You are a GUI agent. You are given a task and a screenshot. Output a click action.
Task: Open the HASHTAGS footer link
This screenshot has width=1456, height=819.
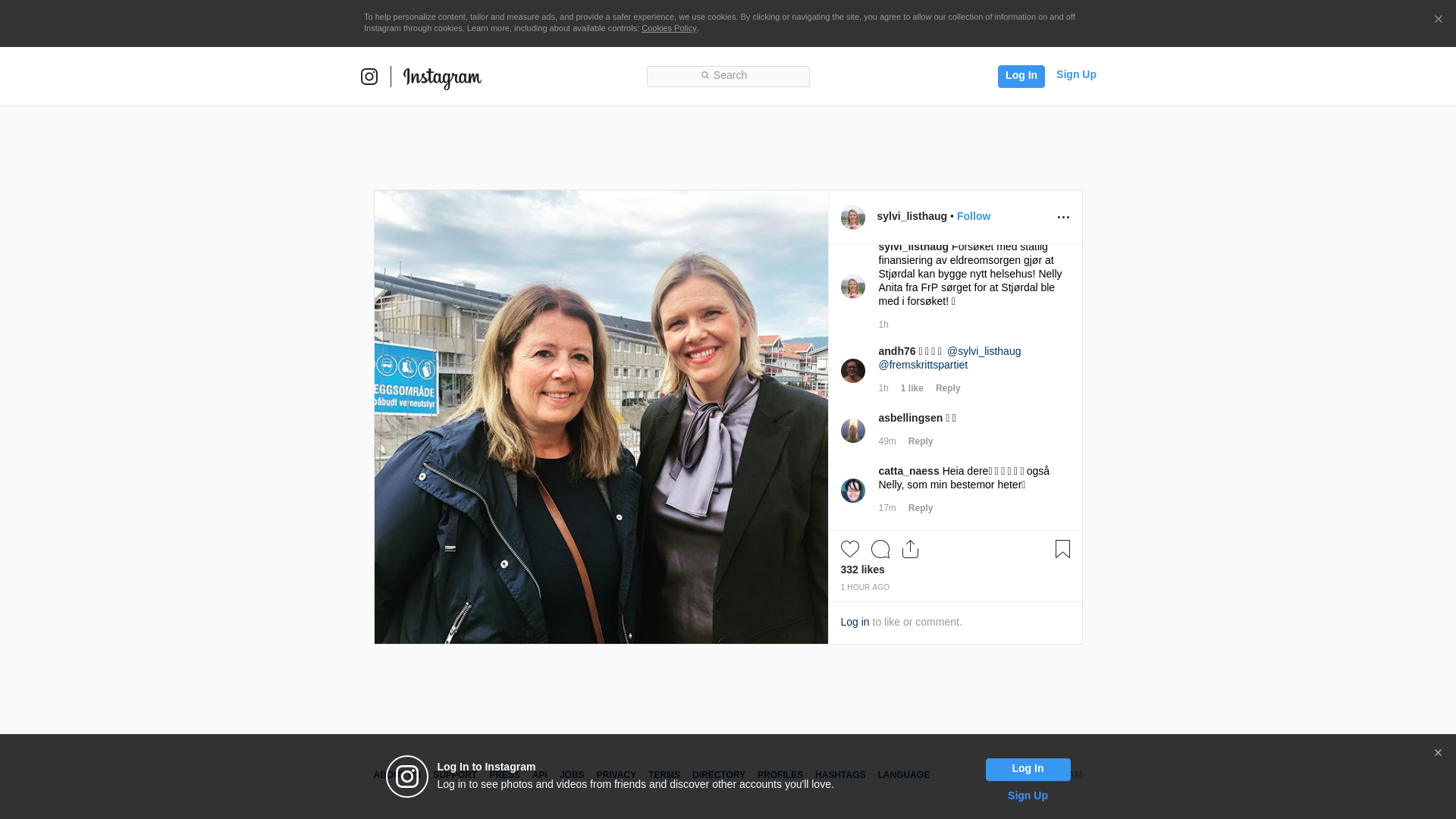(x=839, y=775)
